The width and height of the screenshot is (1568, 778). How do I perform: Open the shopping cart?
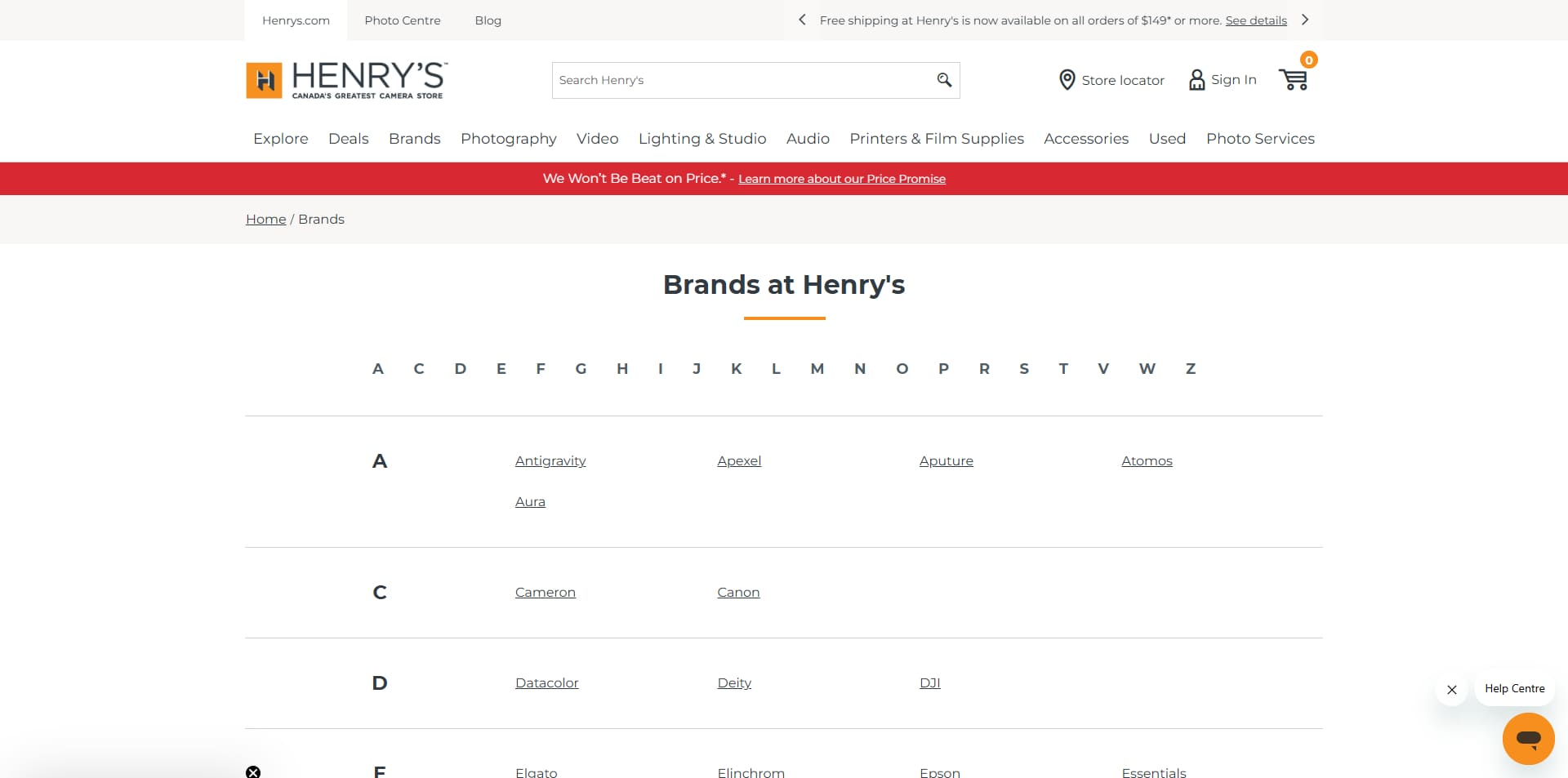1294,79
